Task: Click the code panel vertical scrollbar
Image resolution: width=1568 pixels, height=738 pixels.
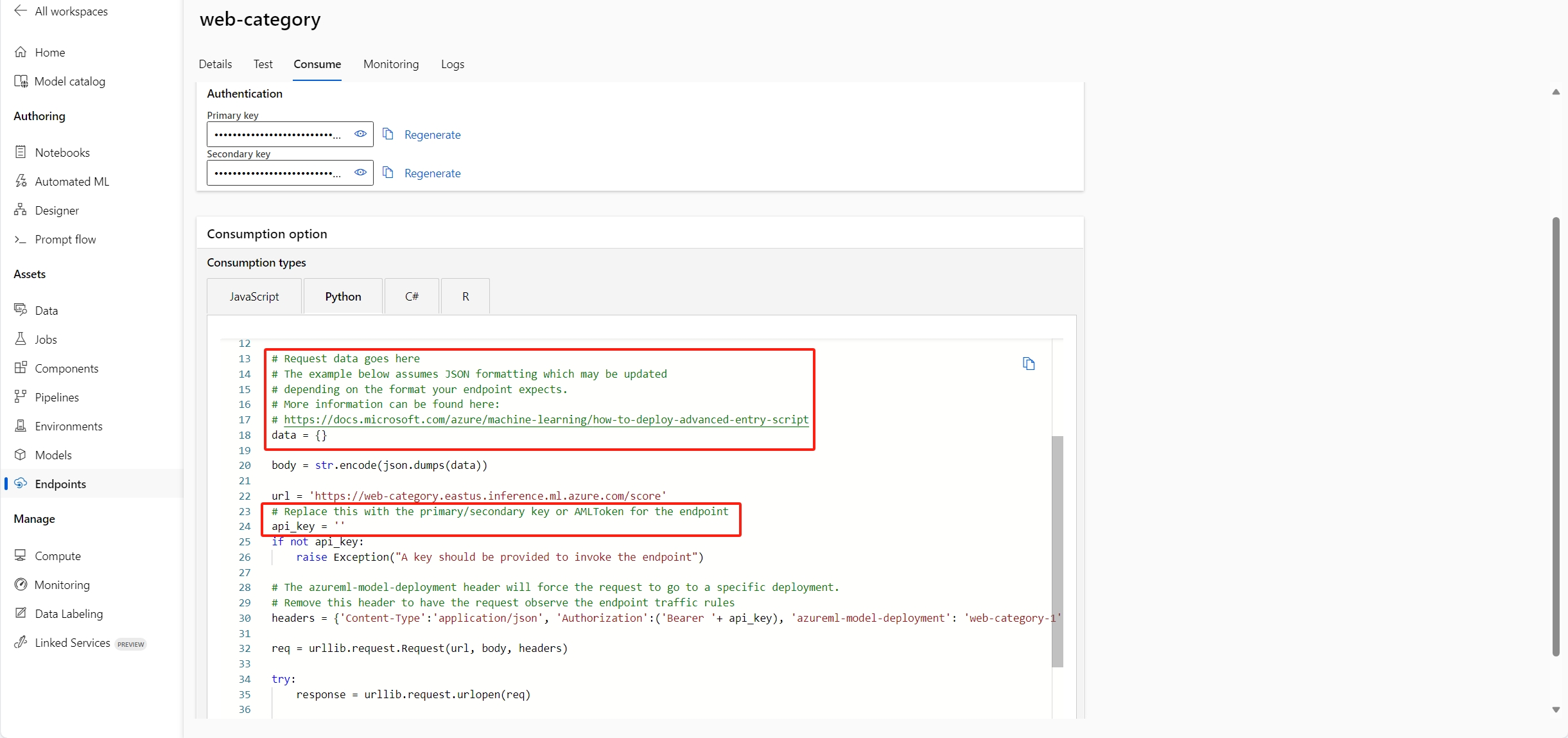Action: point(1057,551)
